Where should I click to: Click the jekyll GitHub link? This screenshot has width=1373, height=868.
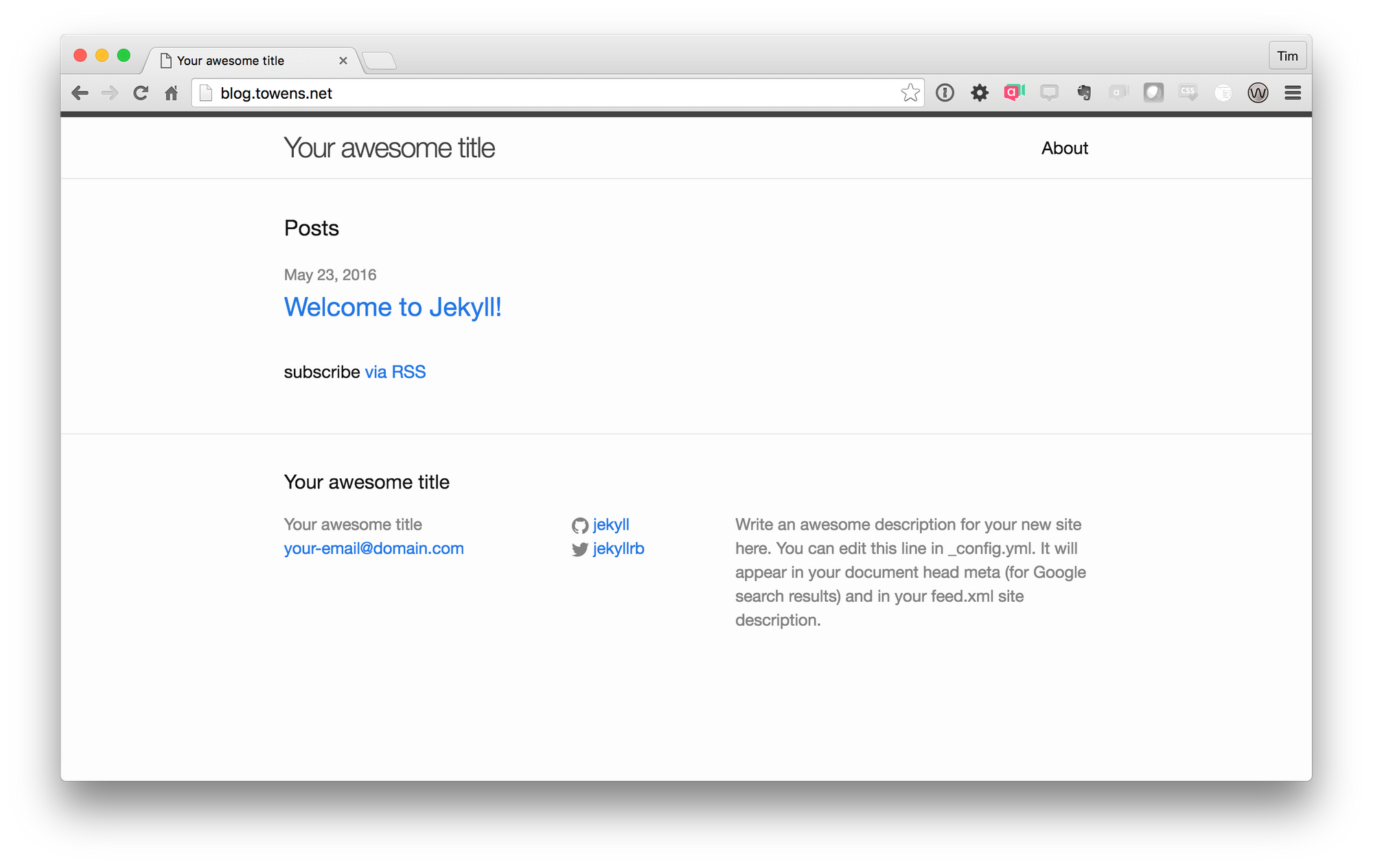tap(609, 523)
